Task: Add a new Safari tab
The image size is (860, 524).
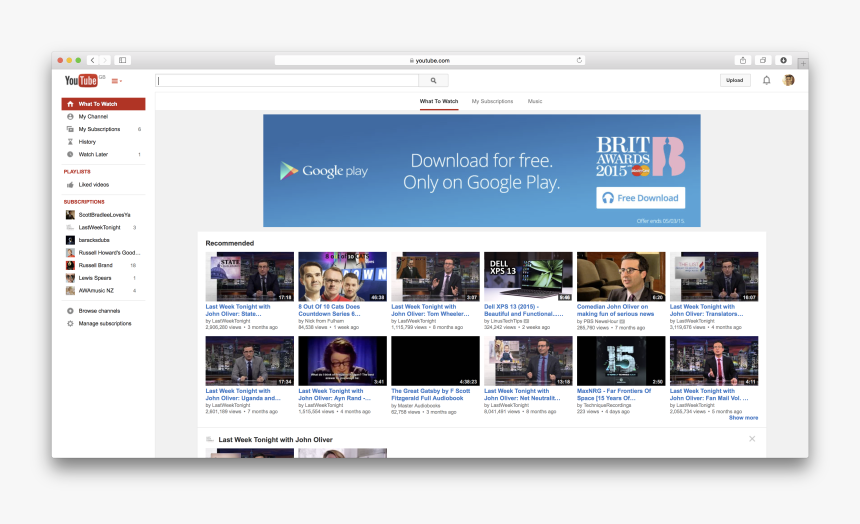Action: point(802,63)
